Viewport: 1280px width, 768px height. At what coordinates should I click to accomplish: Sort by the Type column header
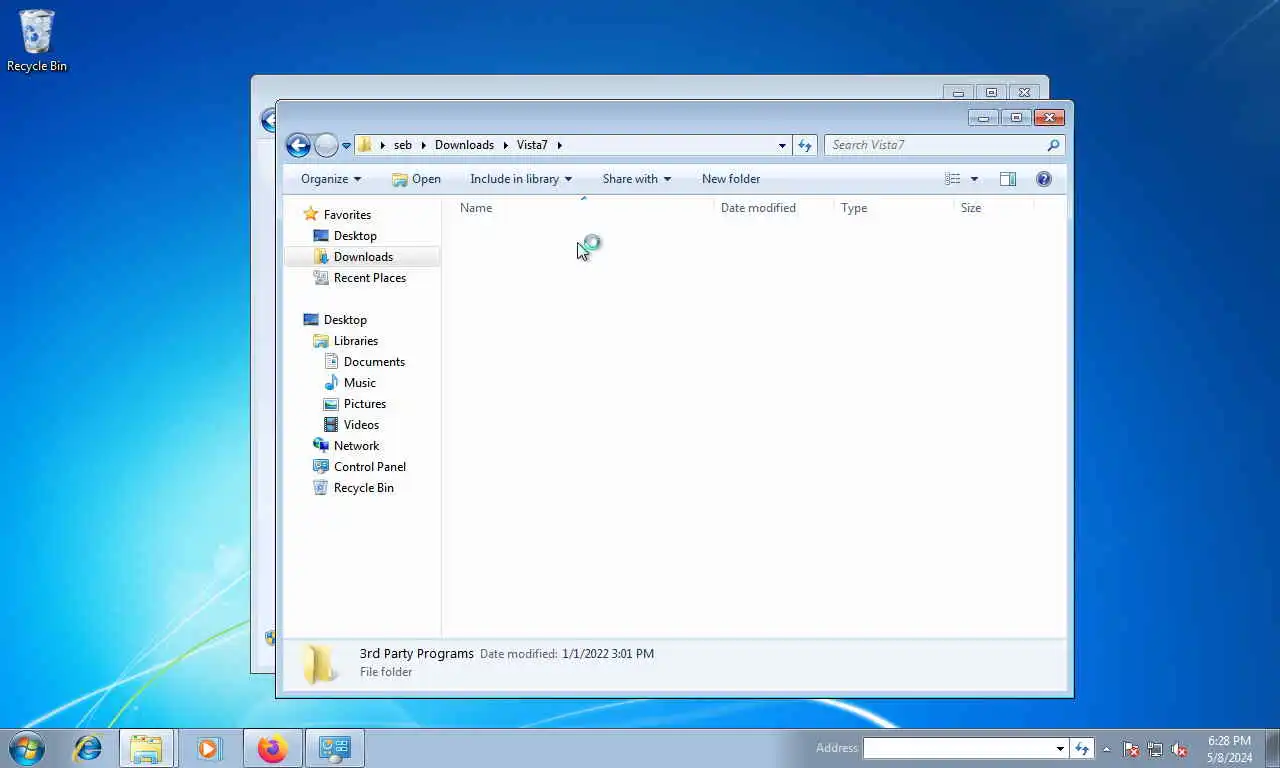(894, 208)
